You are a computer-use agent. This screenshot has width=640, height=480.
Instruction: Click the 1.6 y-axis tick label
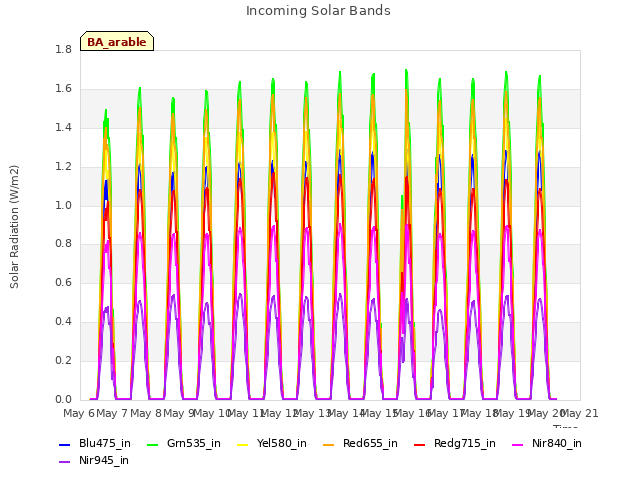click(63, 89)
